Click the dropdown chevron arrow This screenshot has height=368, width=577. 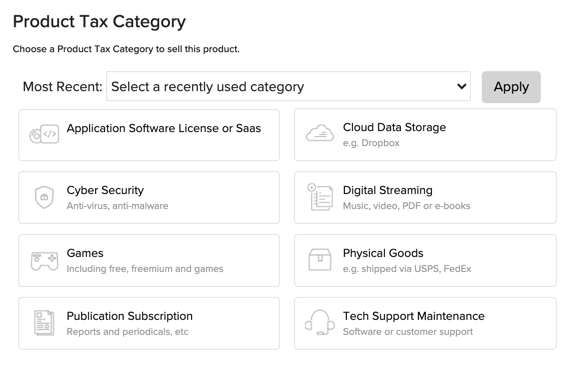[x=461, y=86]
